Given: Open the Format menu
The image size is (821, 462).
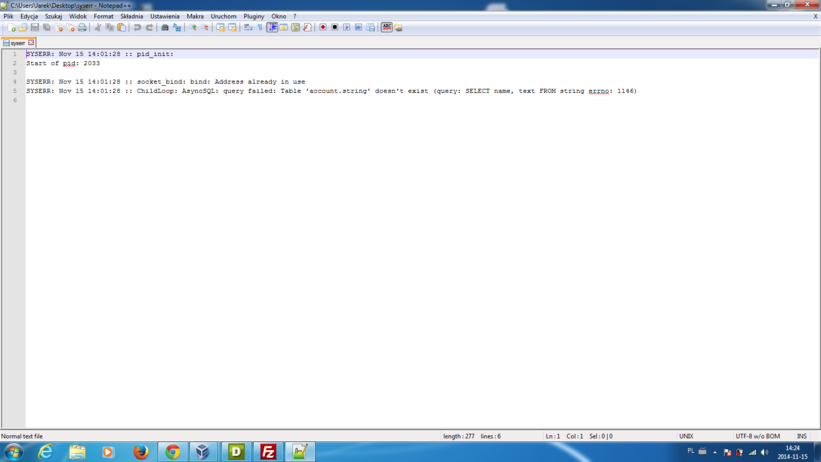Looking at the screenshot, I should point(103,16).
